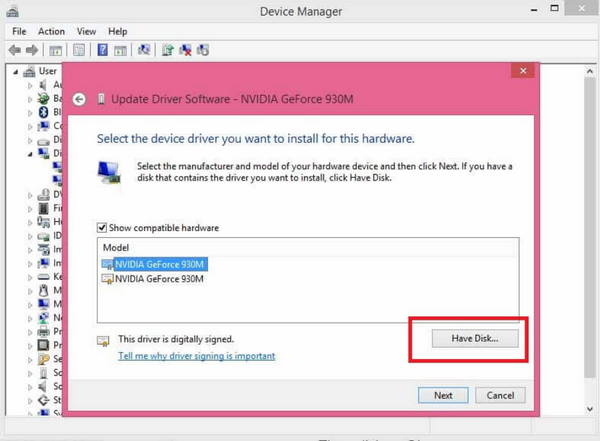This screenshot has width=600, height=441.
Task: Click the Update Driver Software toolbar icon
Action: (168, 49)
